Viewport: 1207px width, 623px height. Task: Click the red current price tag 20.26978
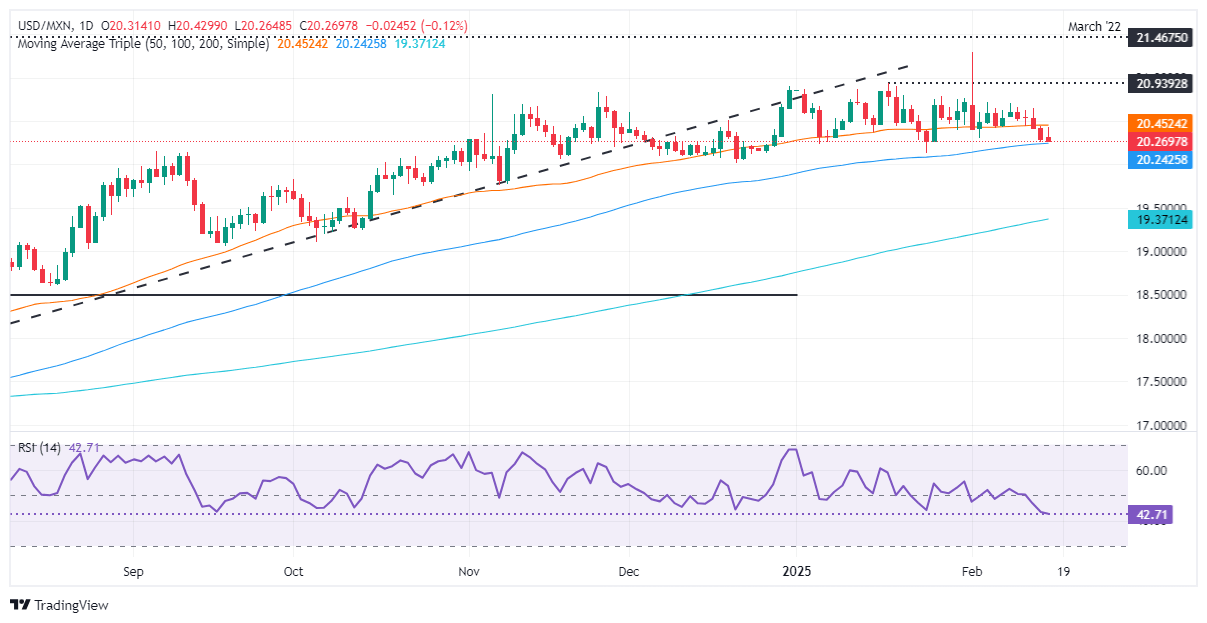point(1162,141)
